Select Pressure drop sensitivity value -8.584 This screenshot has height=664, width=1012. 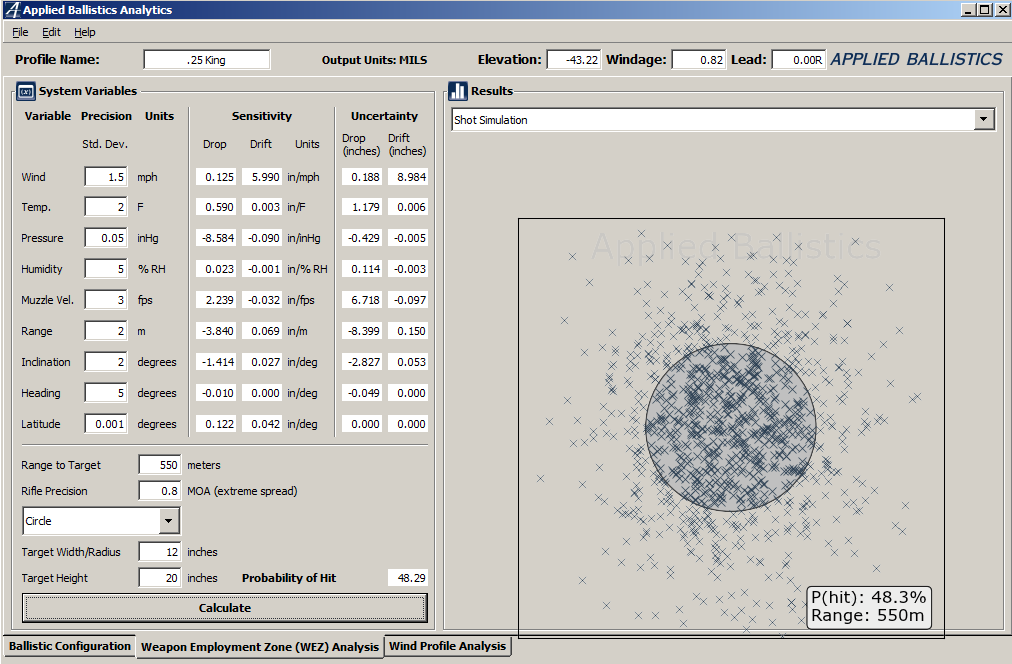click(216, 238)
